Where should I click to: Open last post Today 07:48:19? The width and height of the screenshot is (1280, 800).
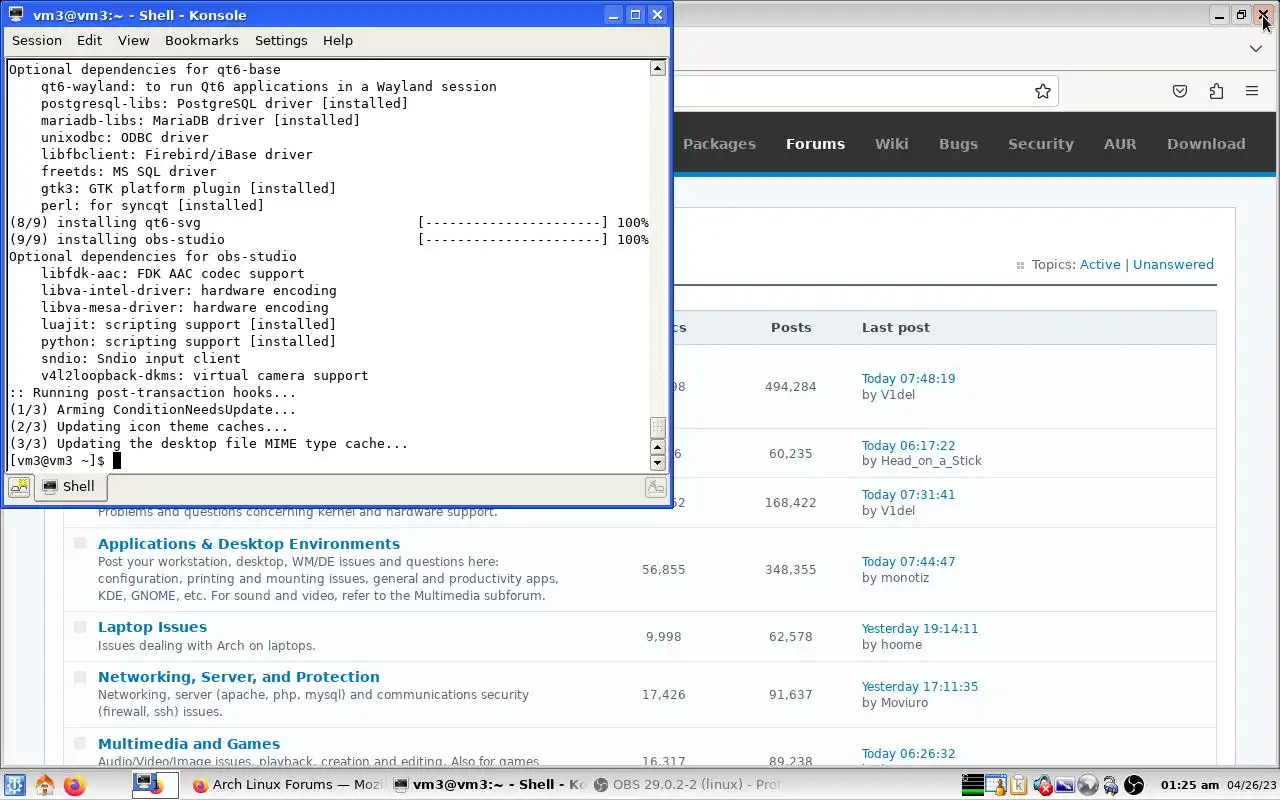pyautogui.click(x=908, y=379)
